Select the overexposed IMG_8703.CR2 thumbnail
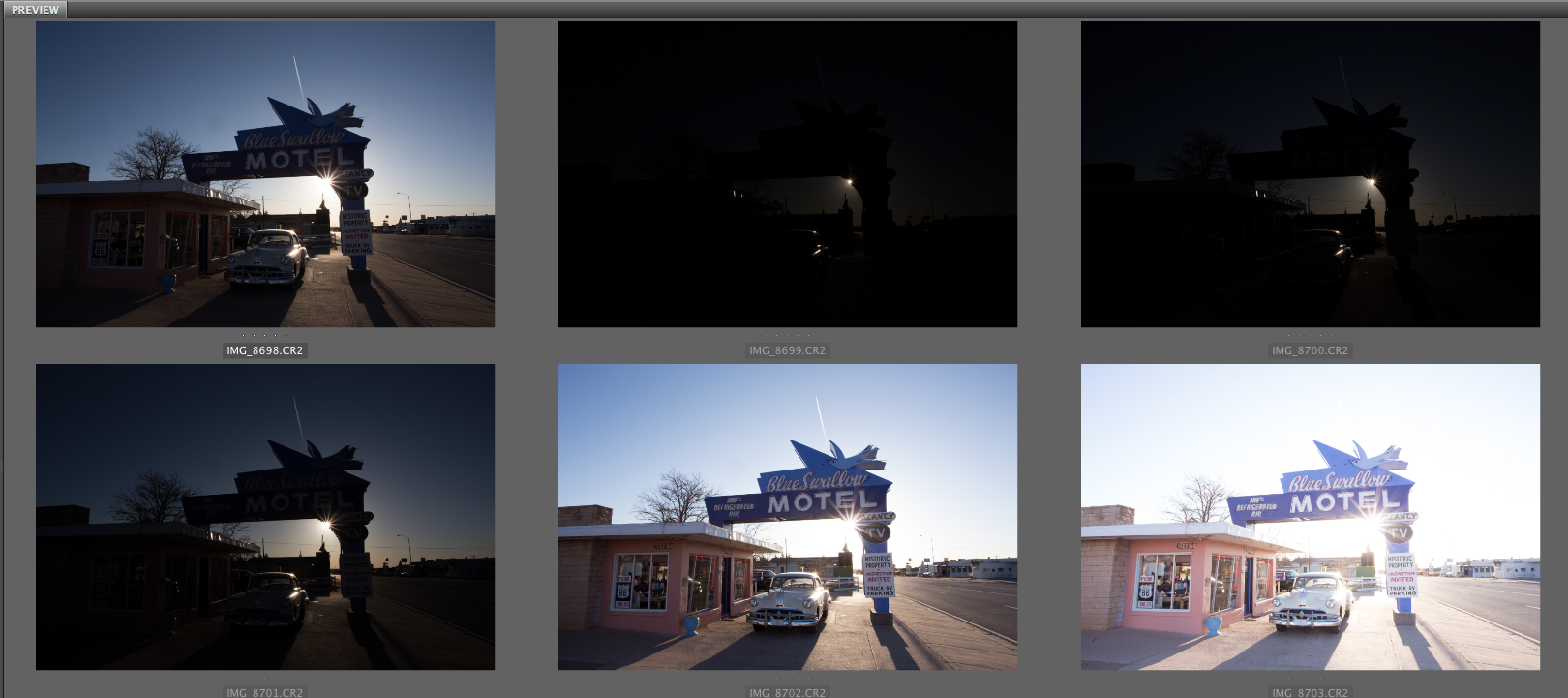 [x=1311, y=517]
